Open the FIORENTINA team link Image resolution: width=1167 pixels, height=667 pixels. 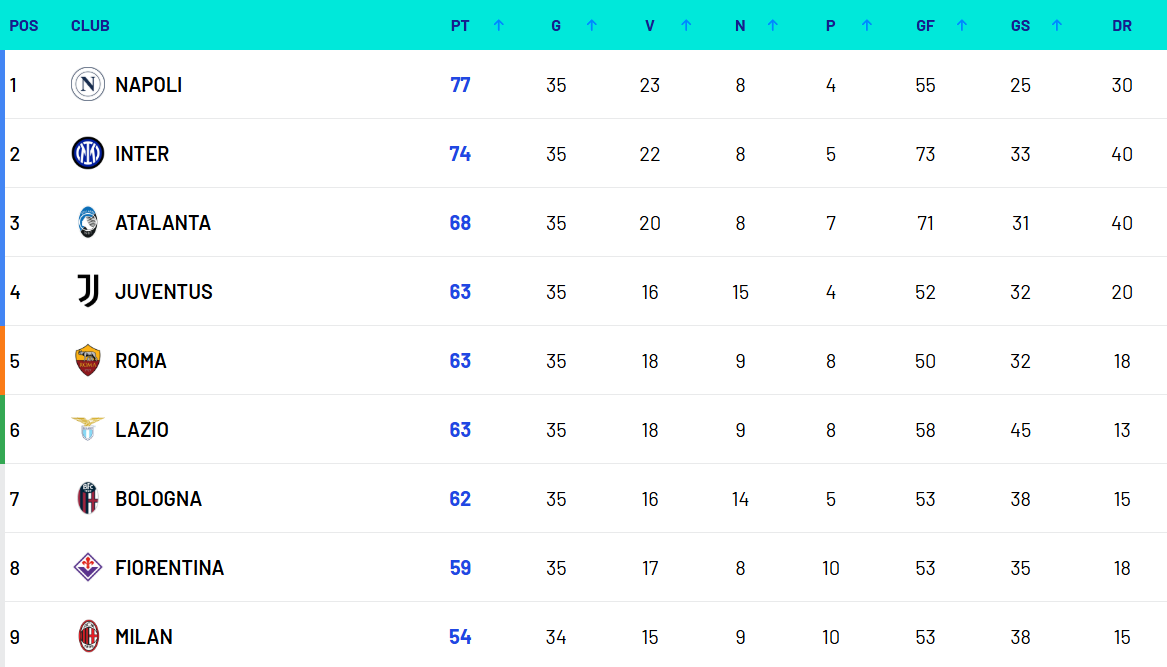[x=170, y=568]
